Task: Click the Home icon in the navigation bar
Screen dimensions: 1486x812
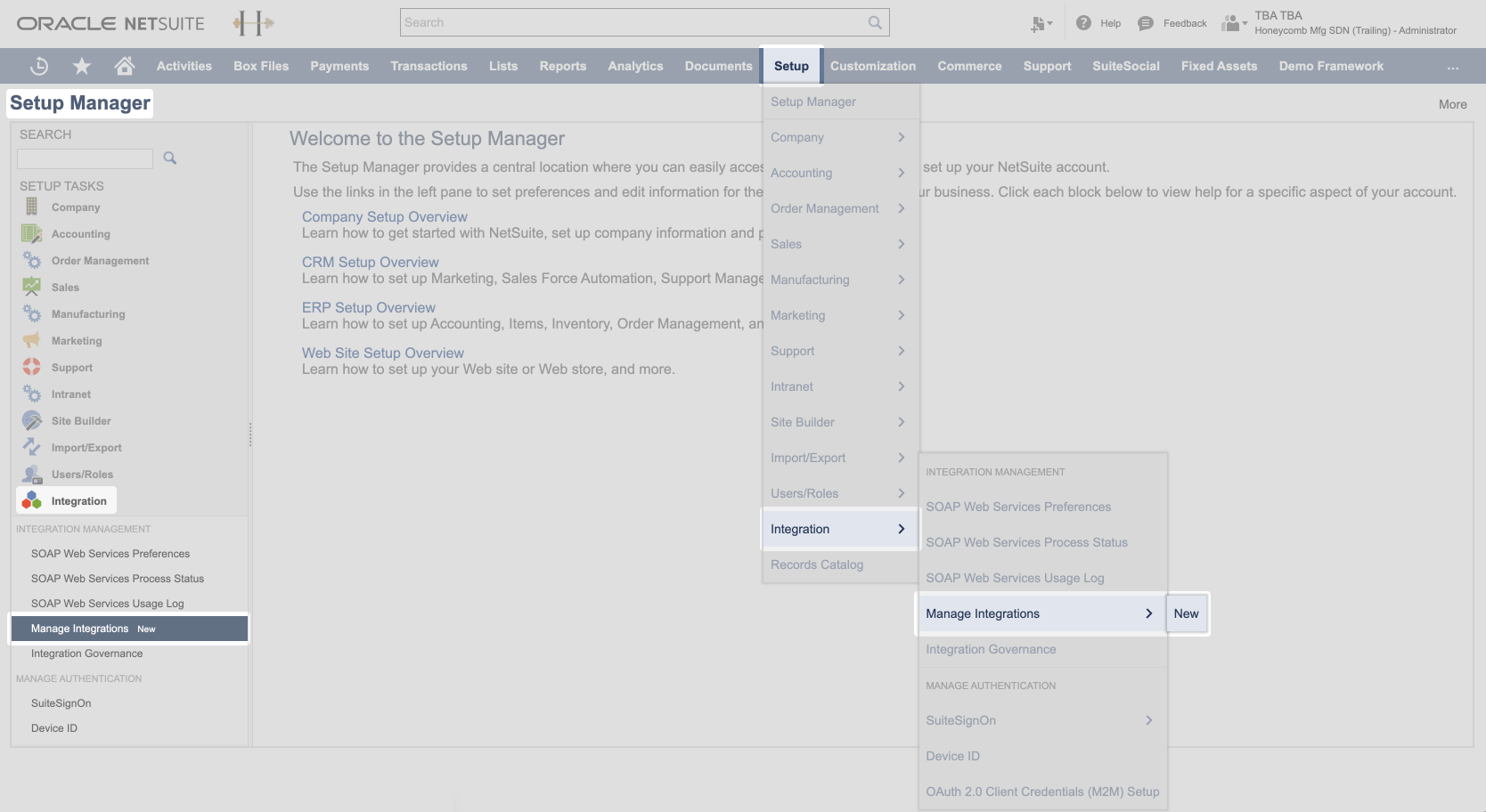Action: click(125, 66)
